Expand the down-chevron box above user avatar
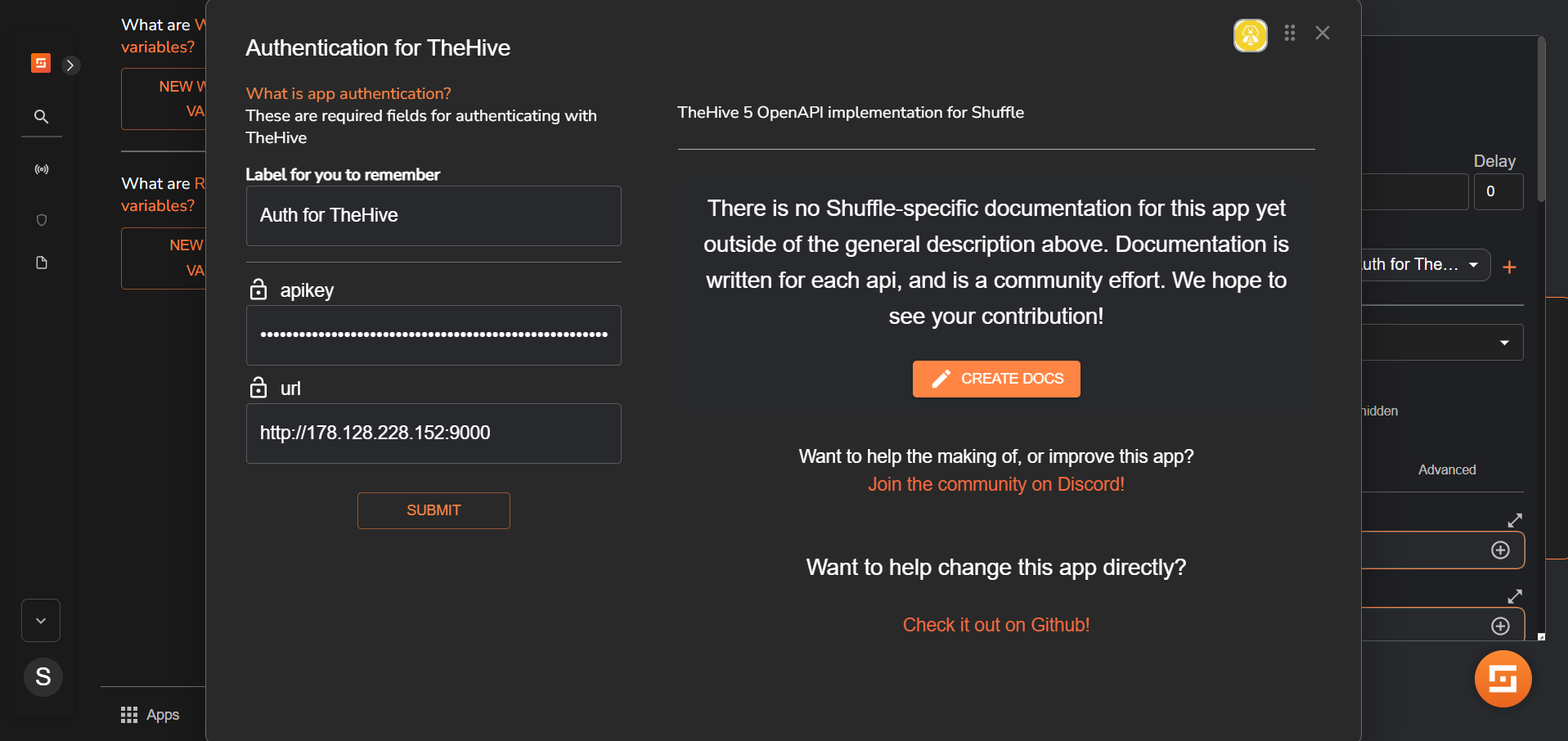 (x=41, y=621)
